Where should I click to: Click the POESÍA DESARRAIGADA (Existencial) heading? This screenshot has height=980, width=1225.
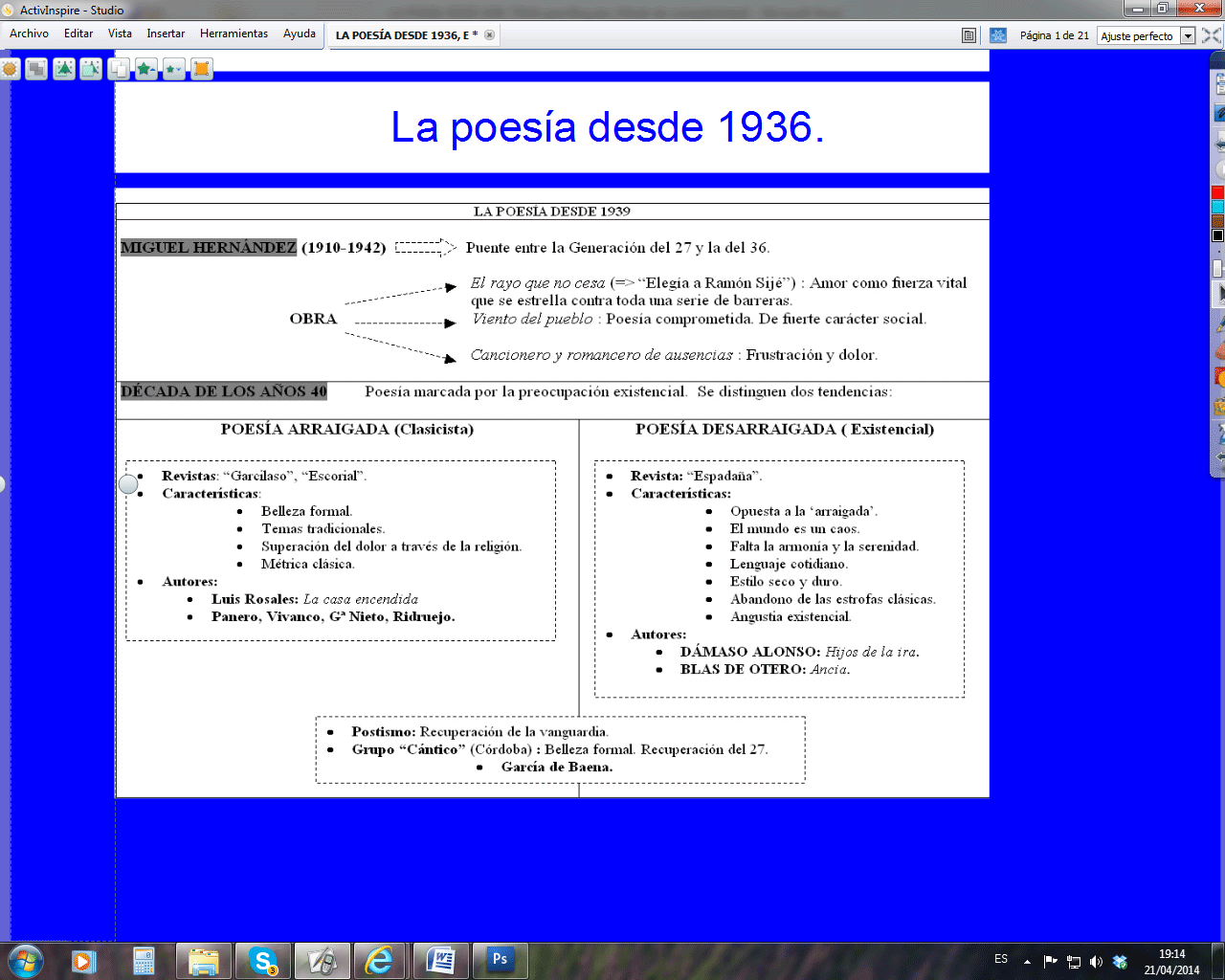click(x=785, y=429)
